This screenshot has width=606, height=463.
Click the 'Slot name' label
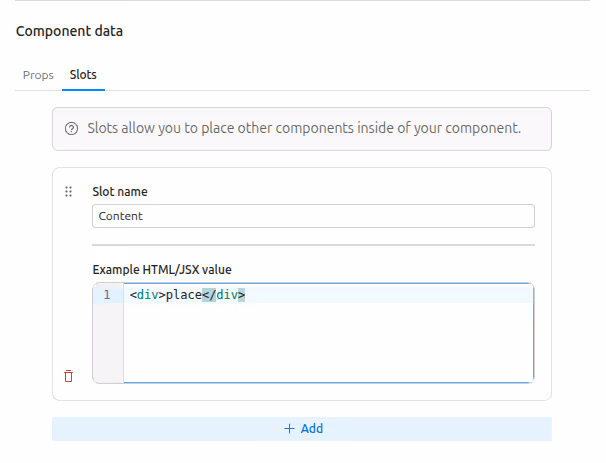[120, 192]
